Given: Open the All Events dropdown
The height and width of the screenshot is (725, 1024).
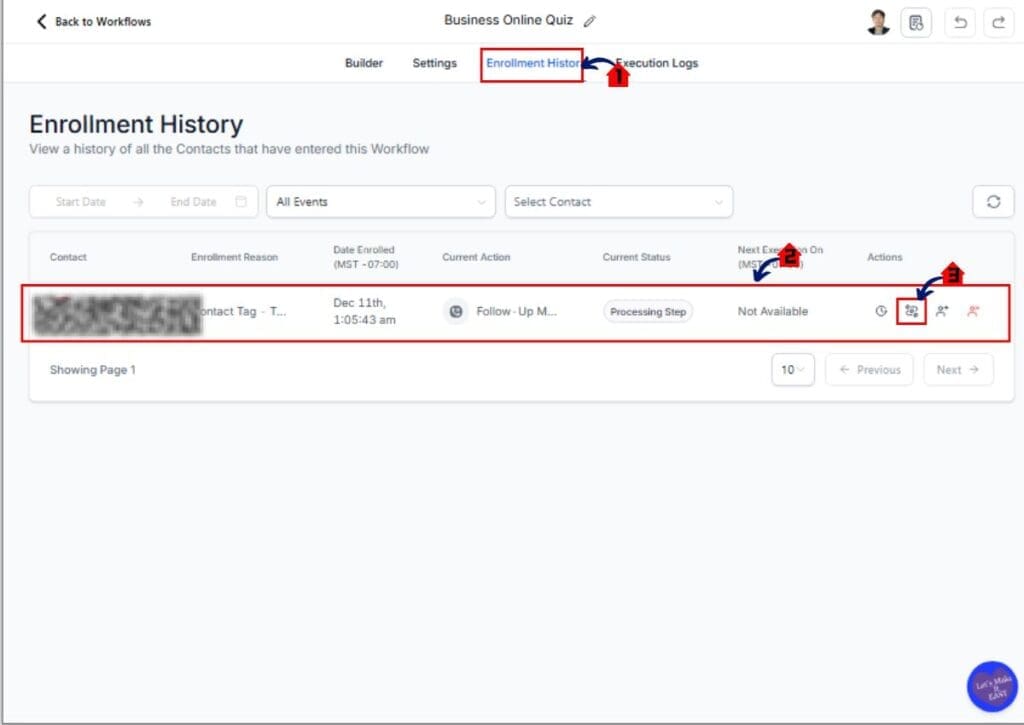Looking at the screenshot, I should (380, 201).
